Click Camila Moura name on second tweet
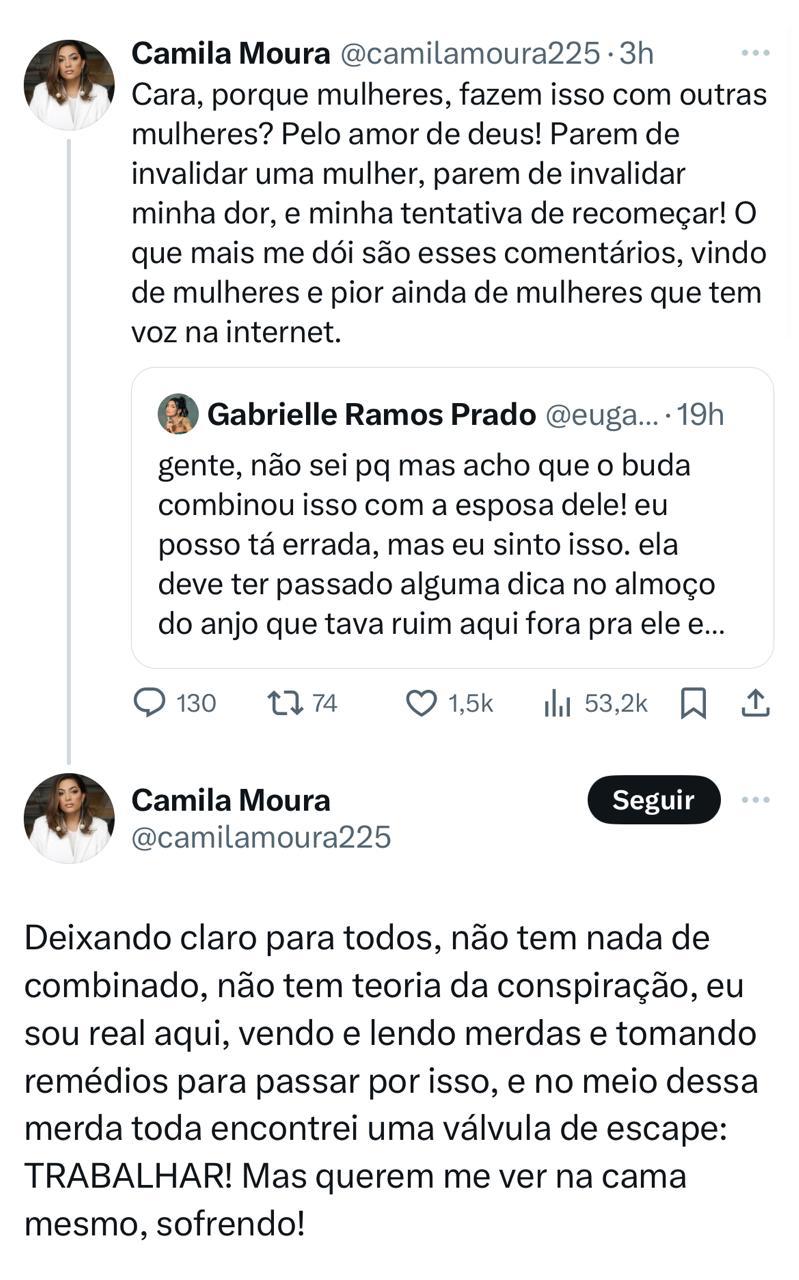The image size is (799, 1280). (231, 800)
